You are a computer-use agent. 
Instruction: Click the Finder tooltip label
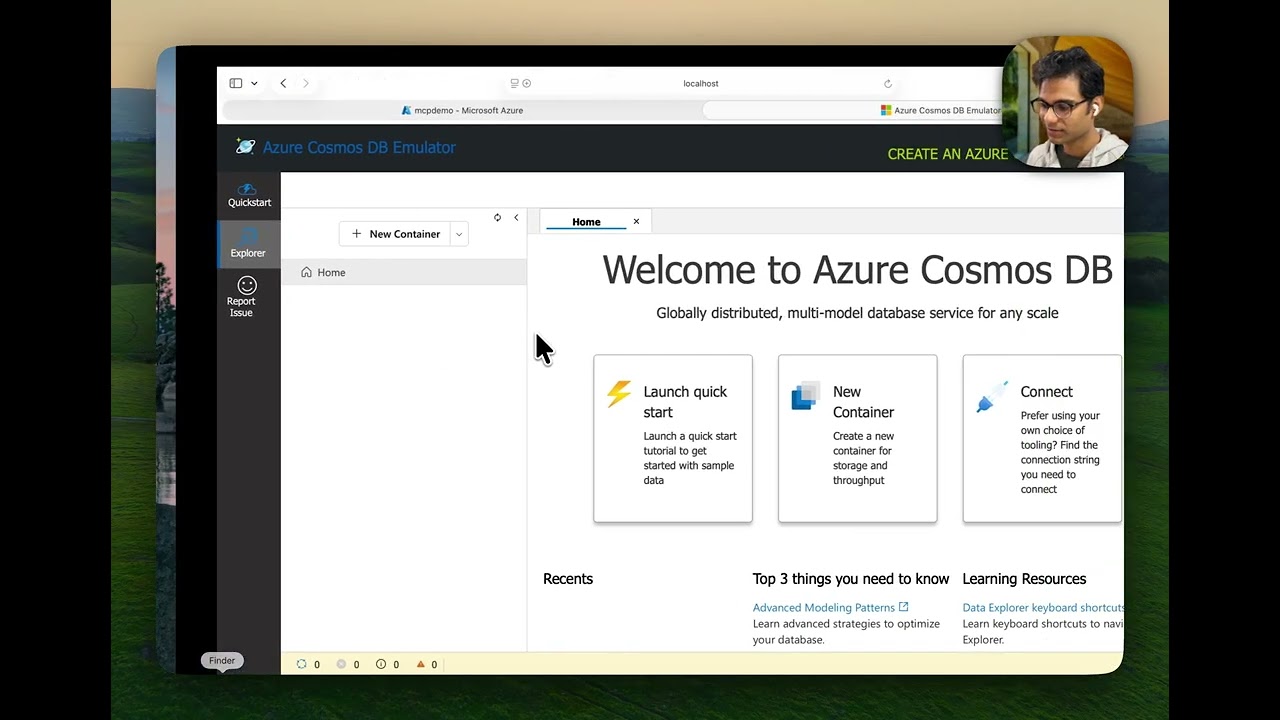click(x=222, y=661)
